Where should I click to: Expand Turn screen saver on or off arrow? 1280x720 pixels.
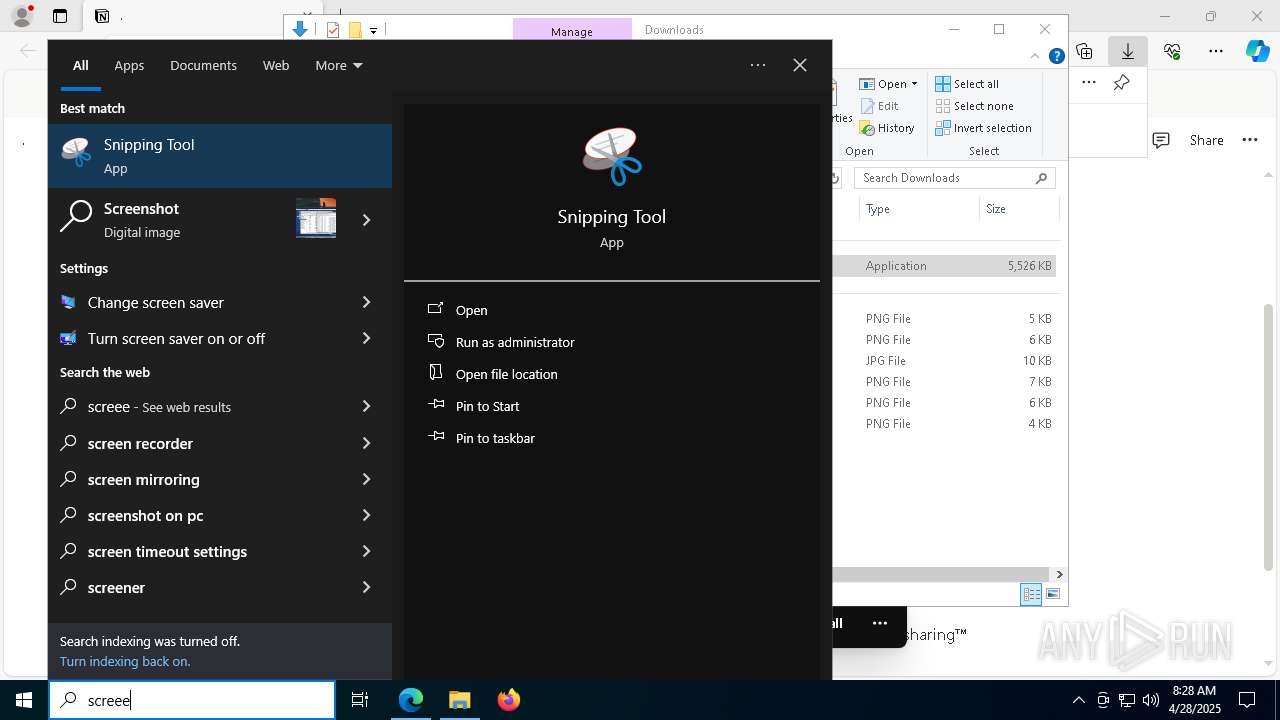tap(366, 338)
